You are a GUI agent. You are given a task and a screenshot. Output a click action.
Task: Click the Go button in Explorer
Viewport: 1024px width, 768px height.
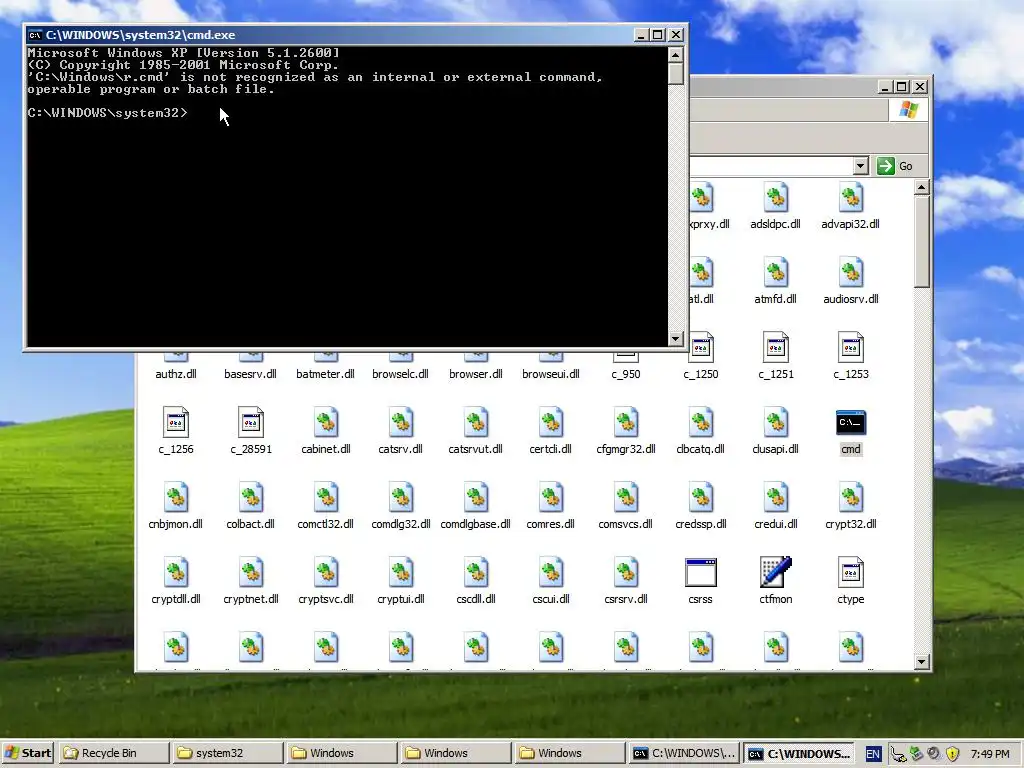coord(895,166)
